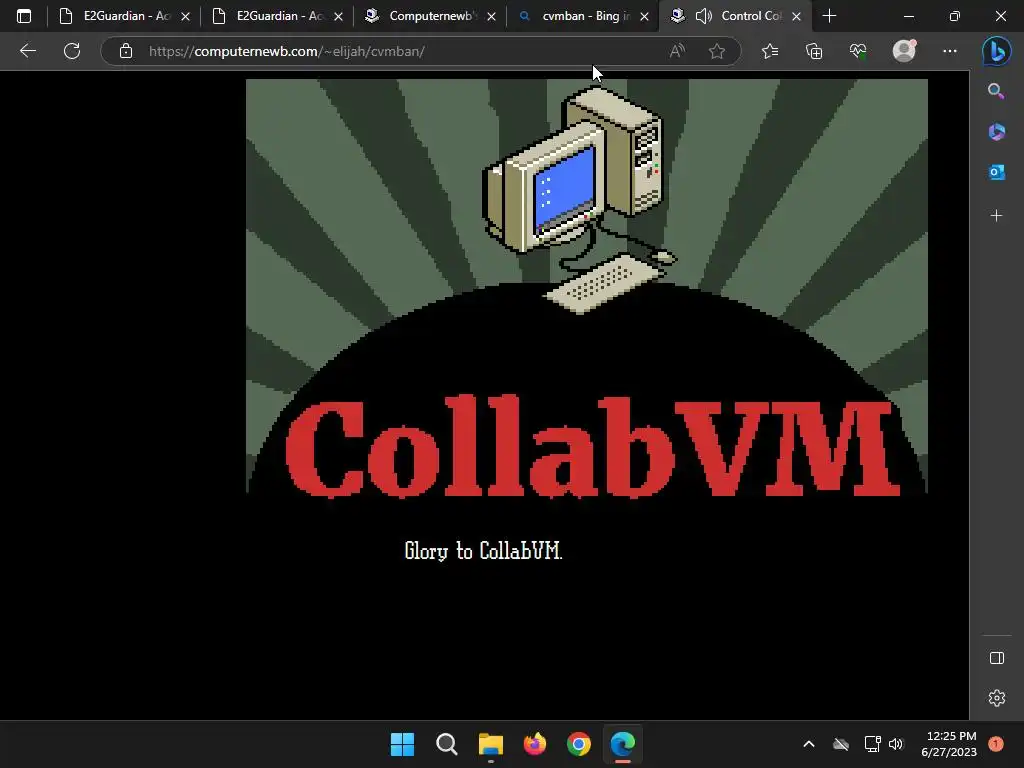Open the Bing Chat sidebar button

pyautogui.click(x=997, y=52)
